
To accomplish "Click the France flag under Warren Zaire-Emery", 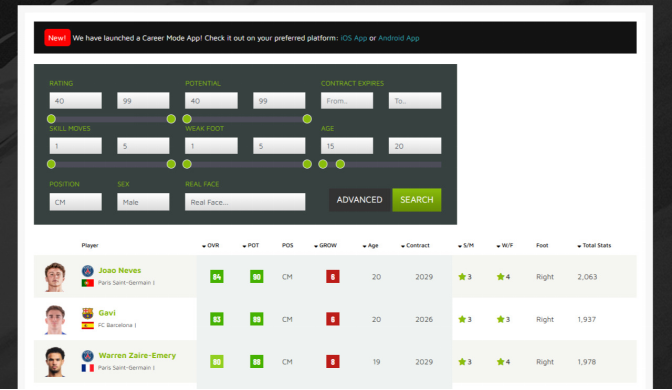I will 87,368.
